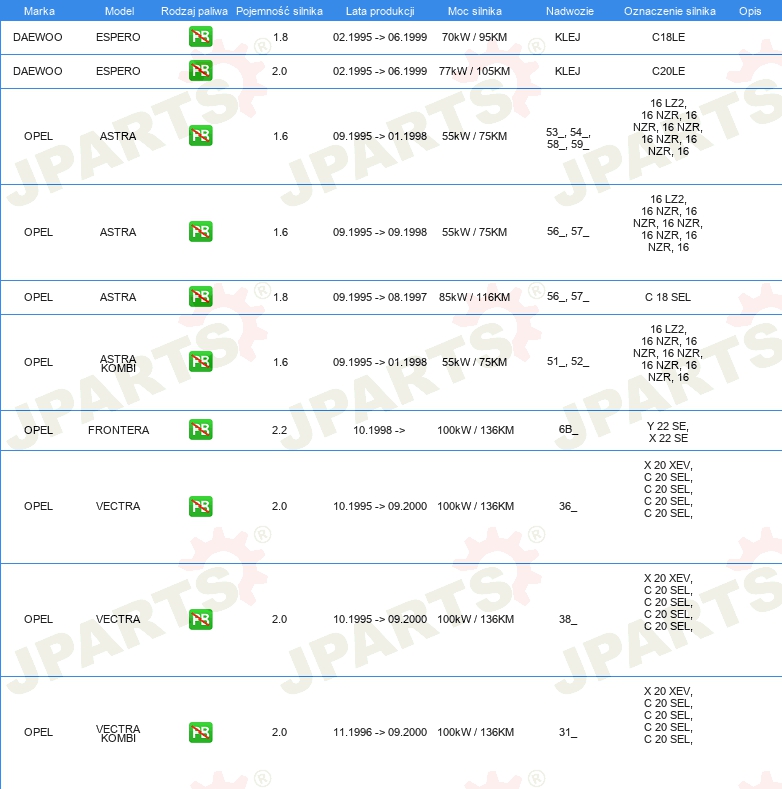Click OPEL in the Frontera row
Image resolution: width=782 pixels, height=789 pixels.
38,430
